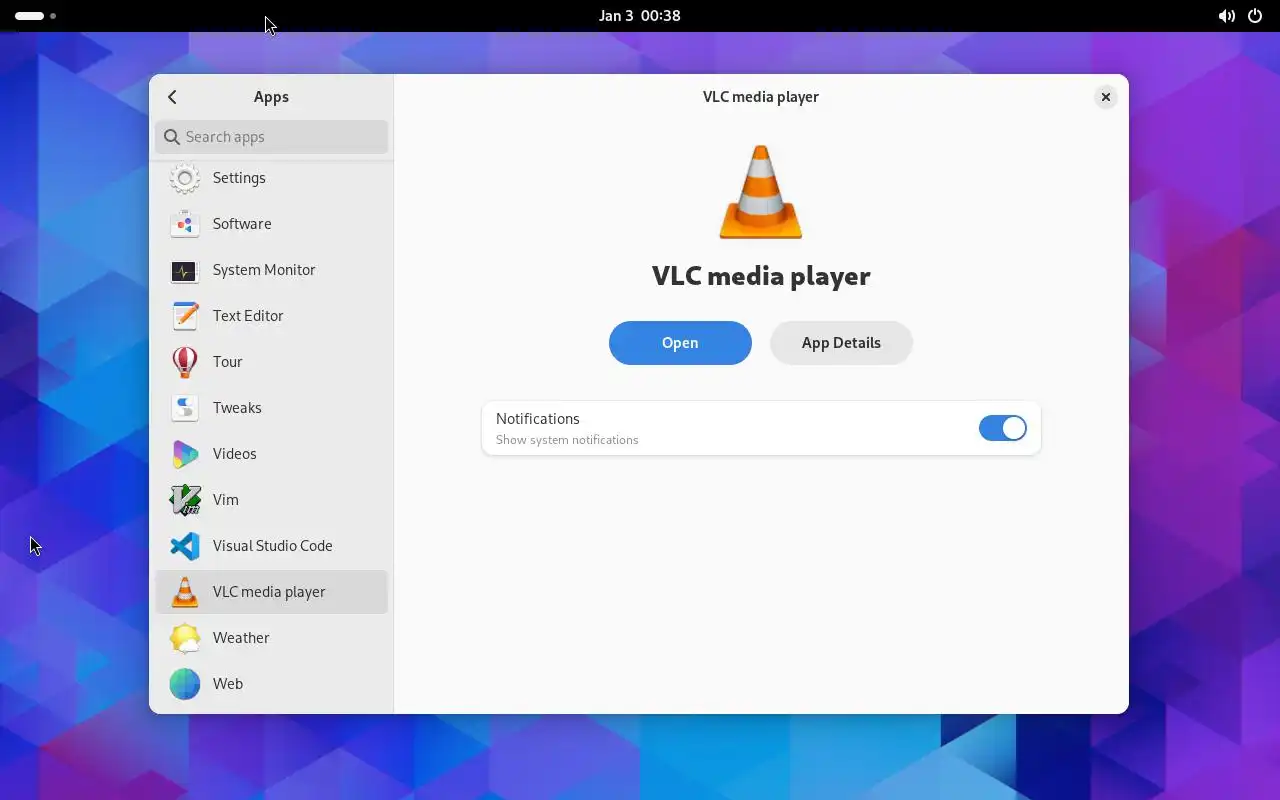Open VLC media player with Open button

(x=680, y=343)
